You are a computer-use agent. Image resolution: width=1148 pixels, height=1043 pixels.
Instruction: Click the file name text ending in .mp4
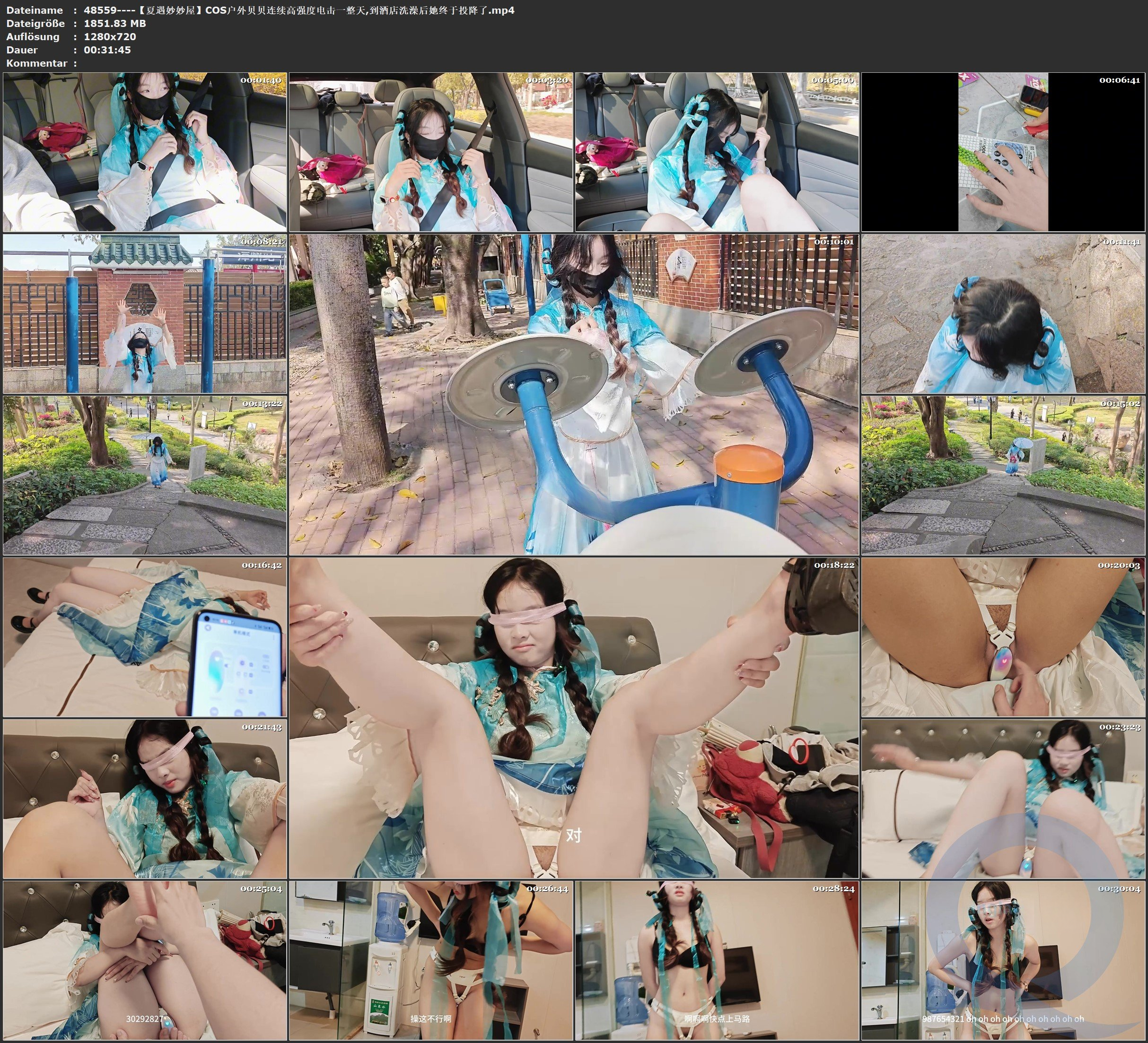coord(299,9)
